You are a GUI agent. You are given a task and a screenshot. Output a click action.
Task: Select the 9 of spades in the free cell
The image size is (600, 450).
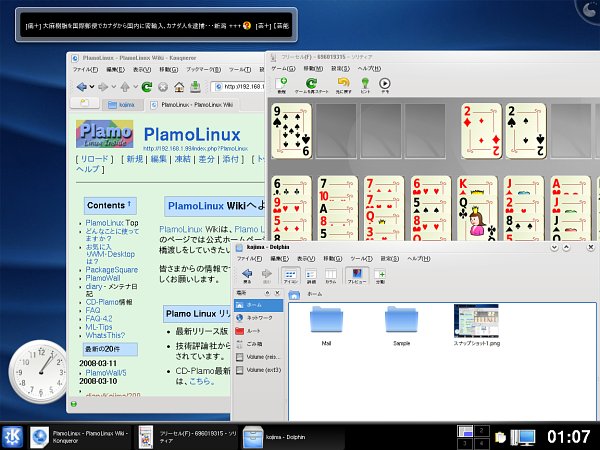(291, 131)
